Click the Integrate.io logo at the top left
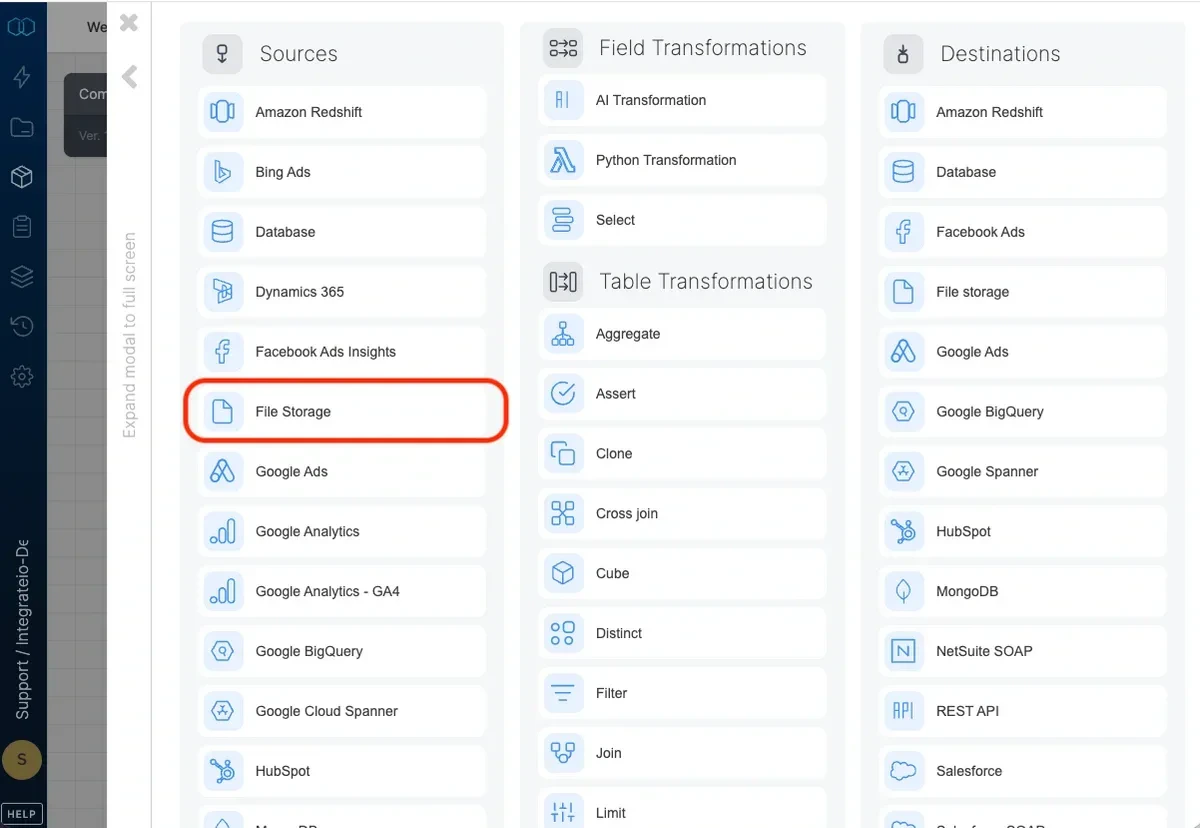1200x828 pixels. 22,27
